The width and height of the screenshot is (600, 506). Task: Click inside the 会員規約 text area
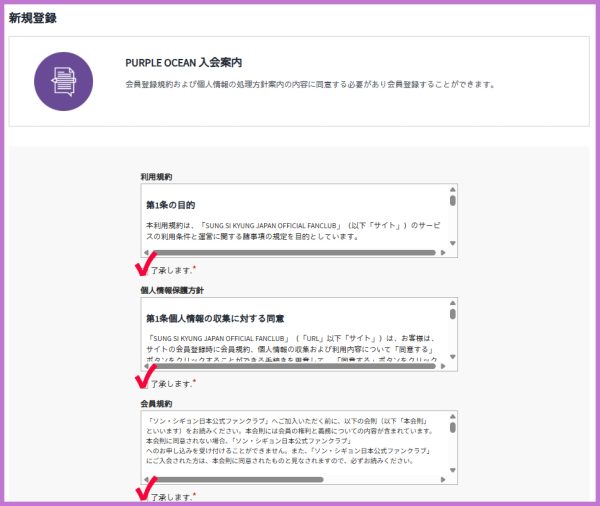290,440
